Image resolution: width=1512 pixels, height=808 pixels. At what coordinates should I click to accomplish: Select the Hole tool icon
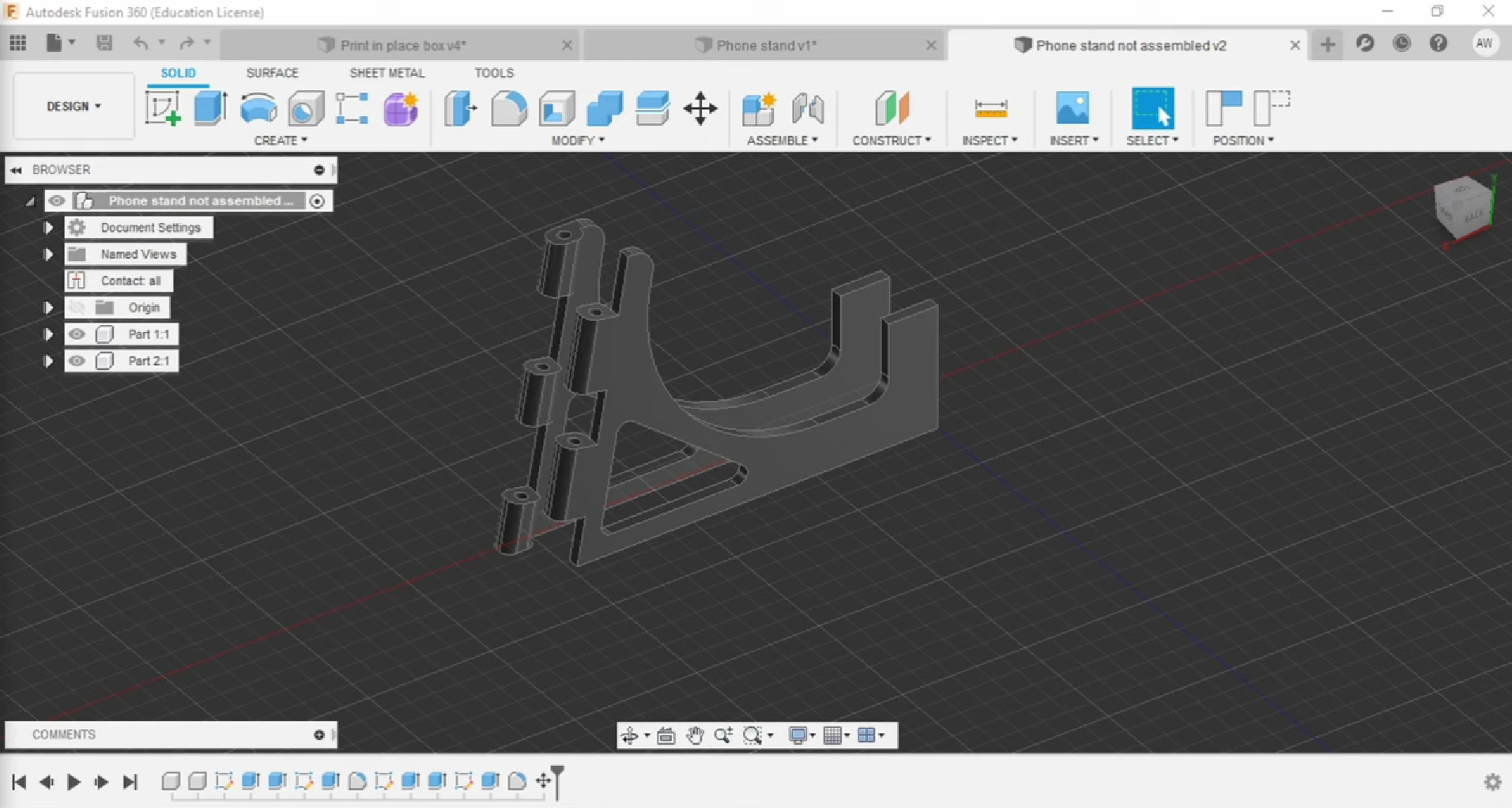(x=306, y=108)
